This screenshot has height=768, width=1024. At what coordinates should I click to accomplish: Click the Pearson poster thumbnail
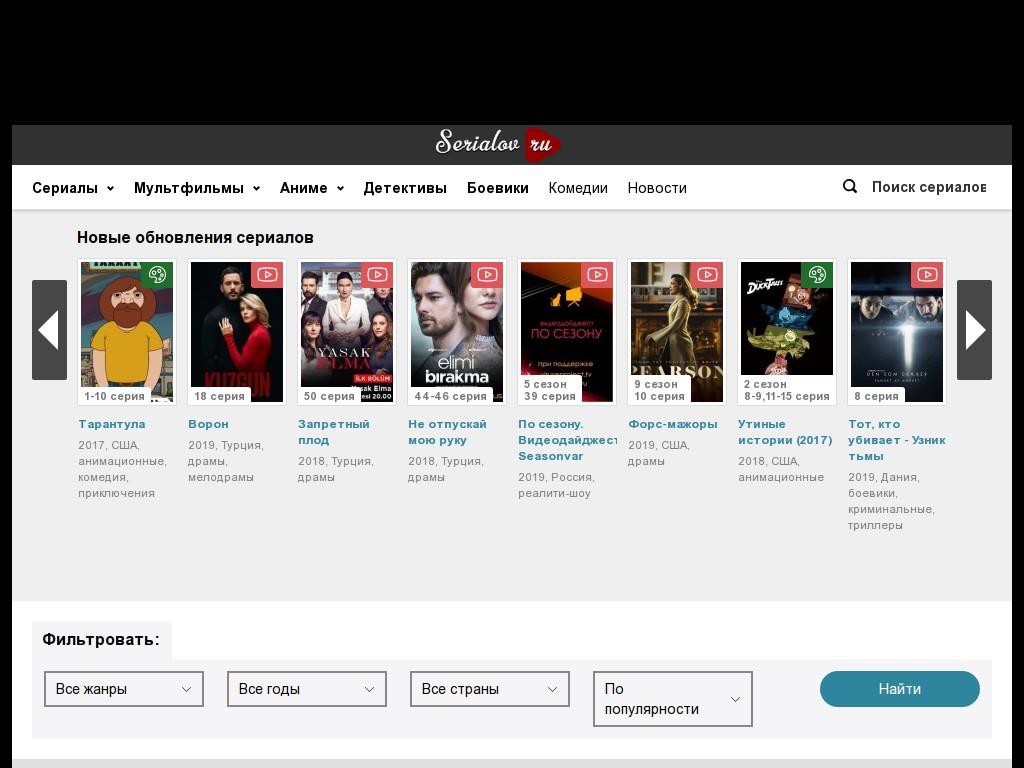coord(677,332)
